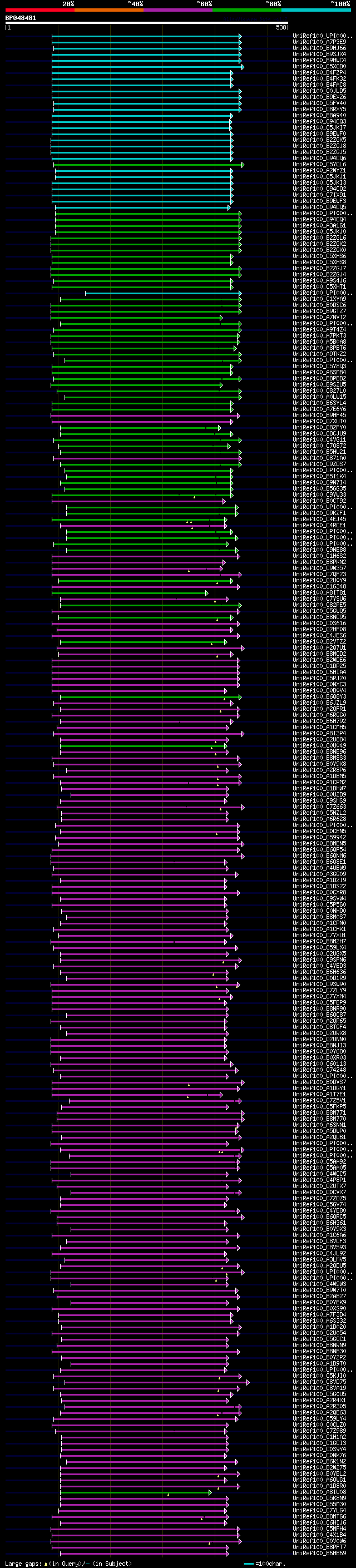The image size is (356, 1568).
Task: Select hit label UniRef100_C1XYA9
Action: point(319,299)
